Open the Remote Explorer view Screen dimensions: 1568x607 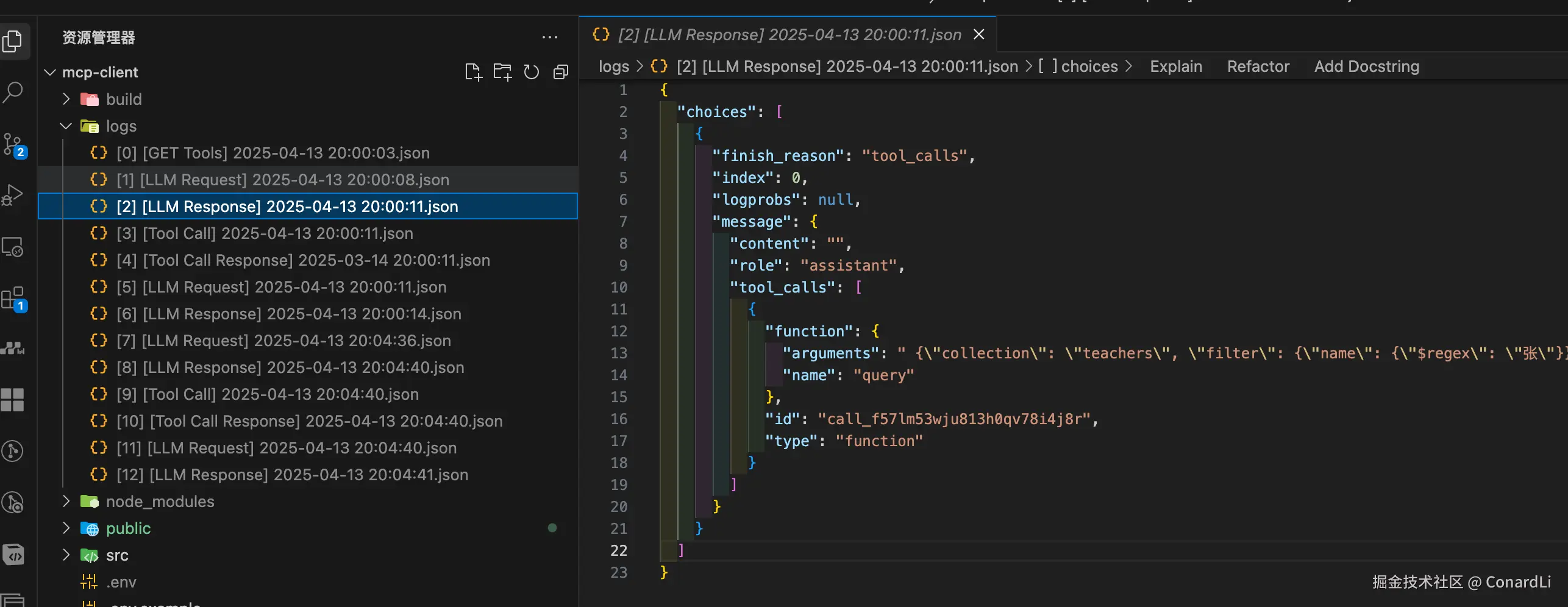[x=13, y=247]
